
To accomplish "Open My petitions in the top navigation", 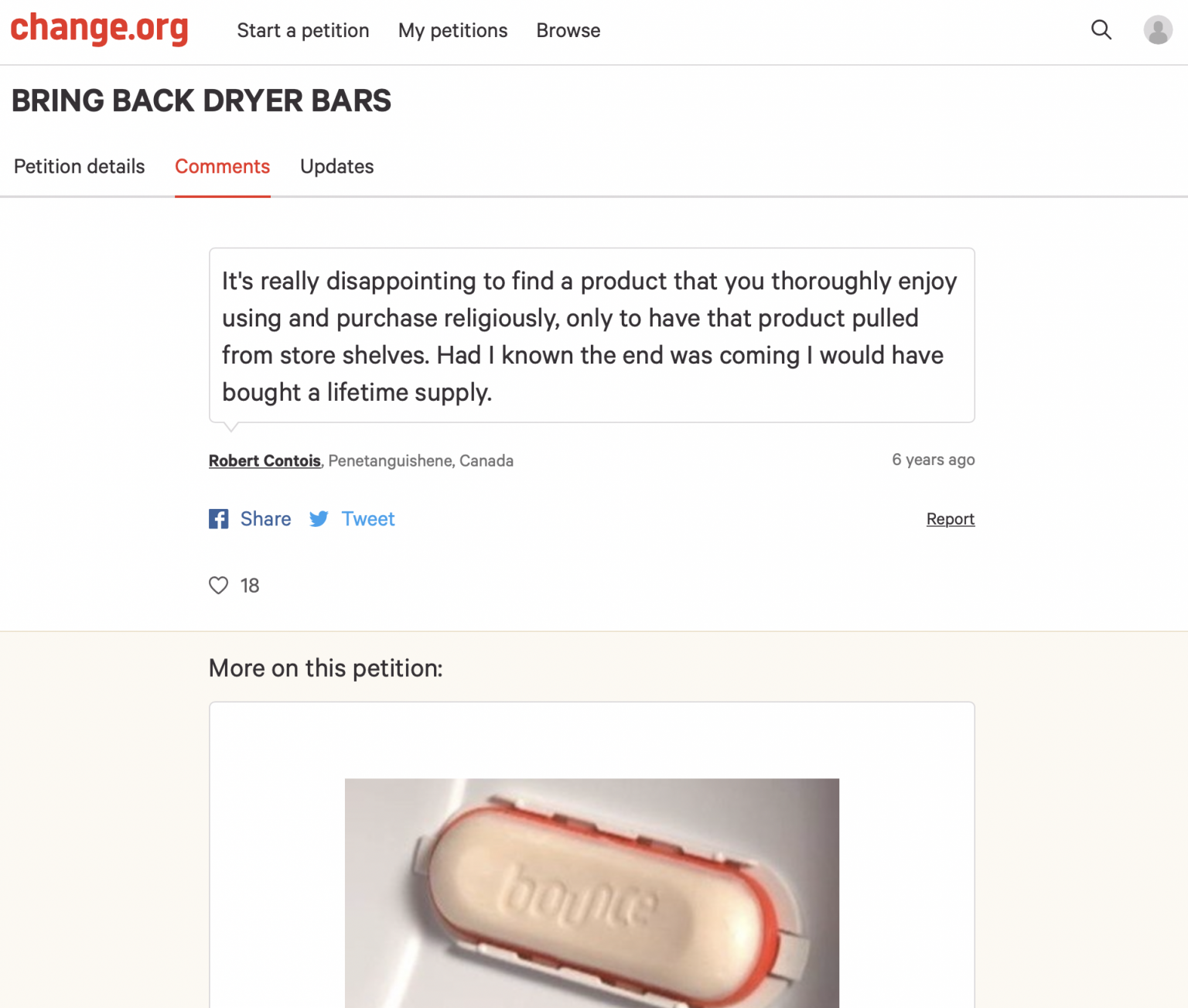I will (452, 30).
